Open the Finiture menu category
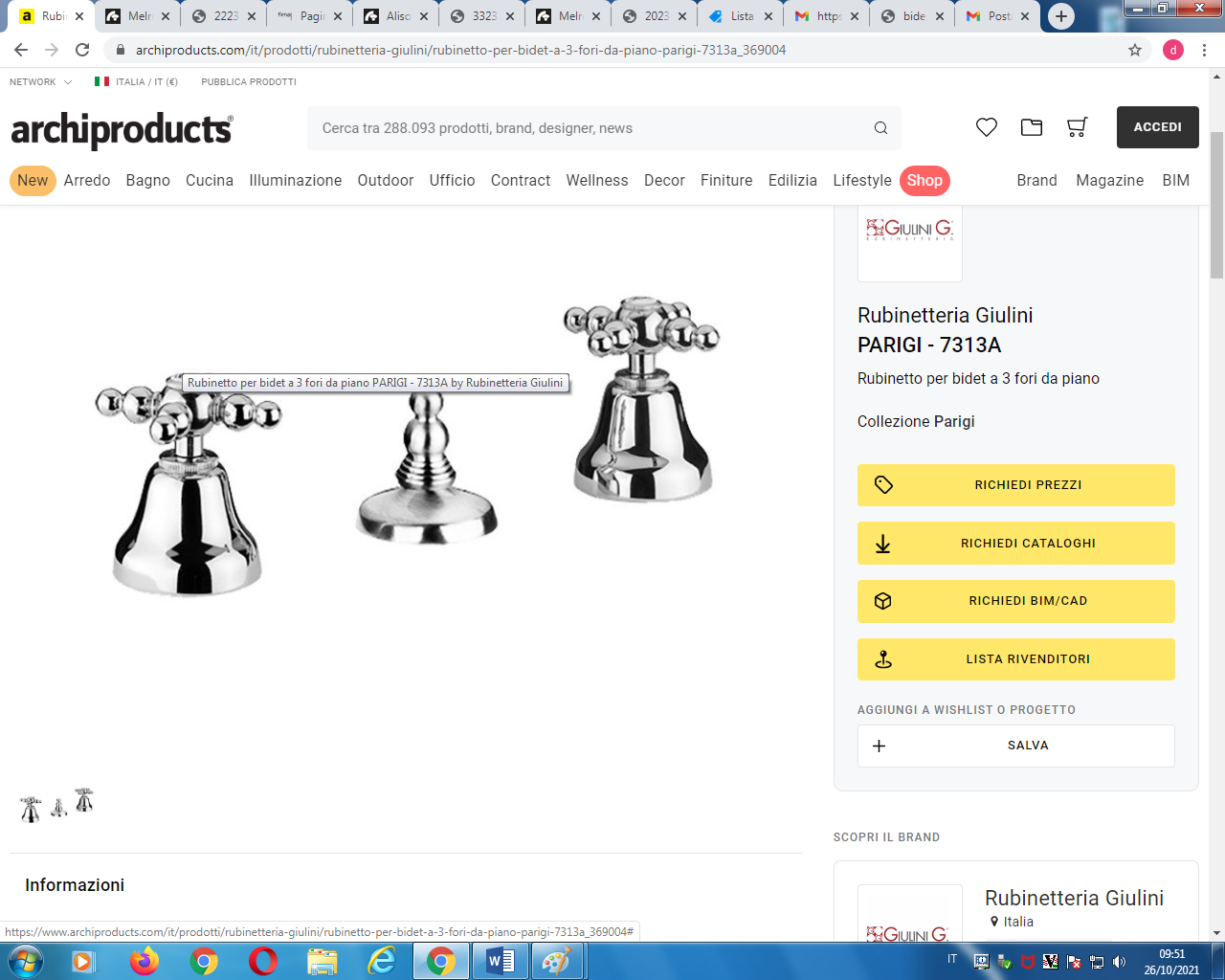This screenshot has width=1225, height=980. coord(726,180)
